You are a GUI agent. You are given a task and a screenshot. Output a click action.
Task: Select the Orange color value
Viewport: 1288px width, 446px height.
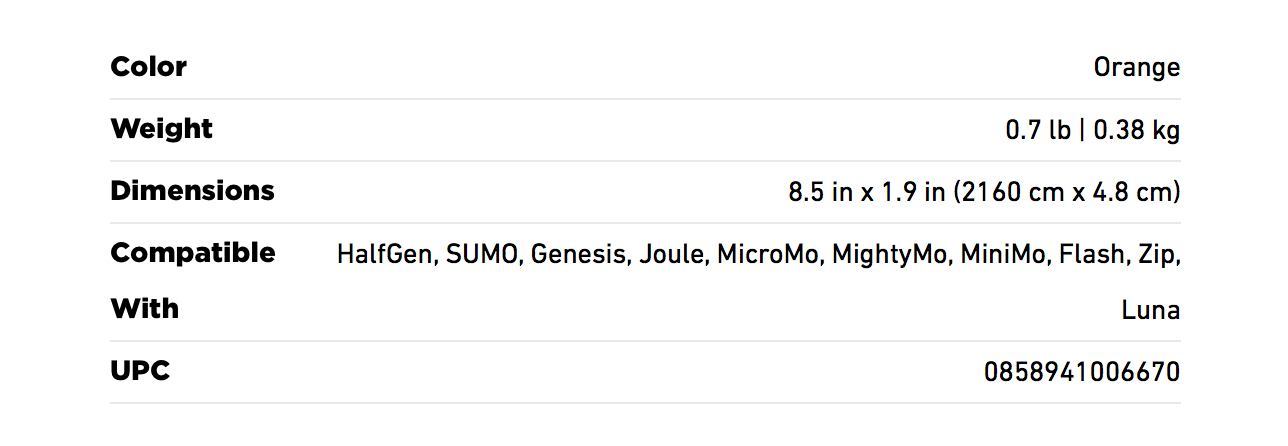[x=1137, y=68]
